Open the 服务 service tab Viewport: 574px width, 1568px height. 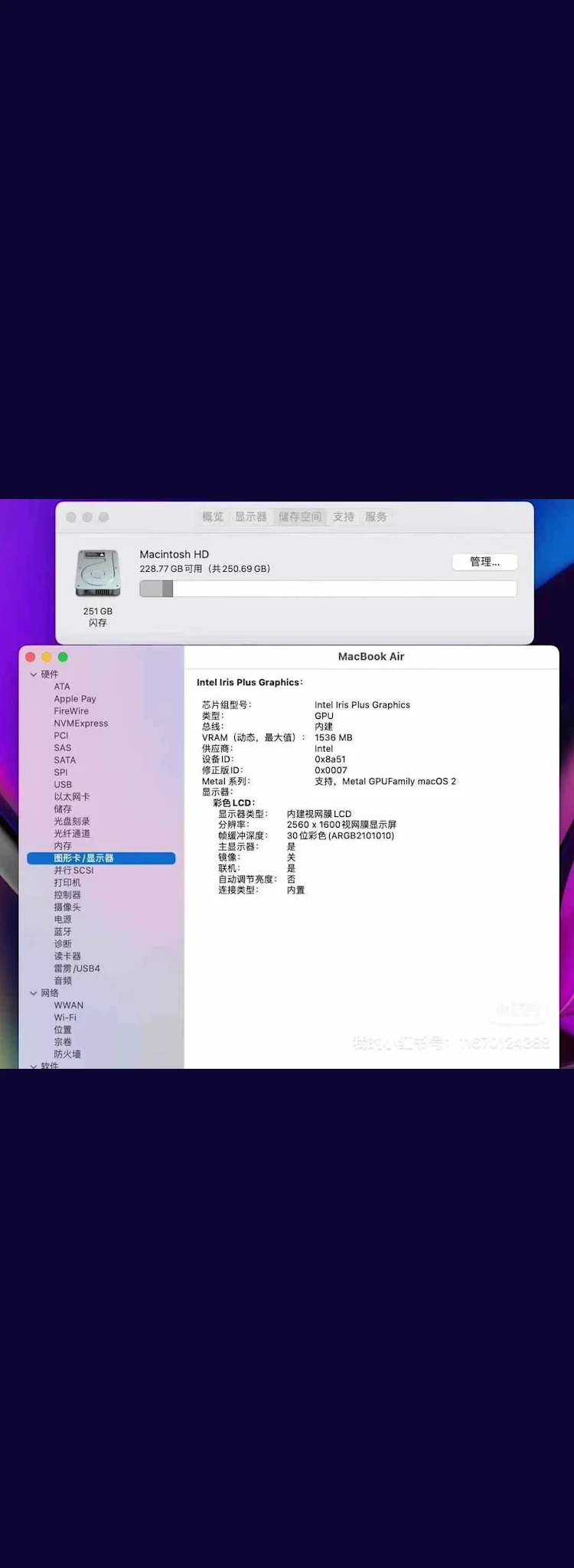[x=376, y=517]
